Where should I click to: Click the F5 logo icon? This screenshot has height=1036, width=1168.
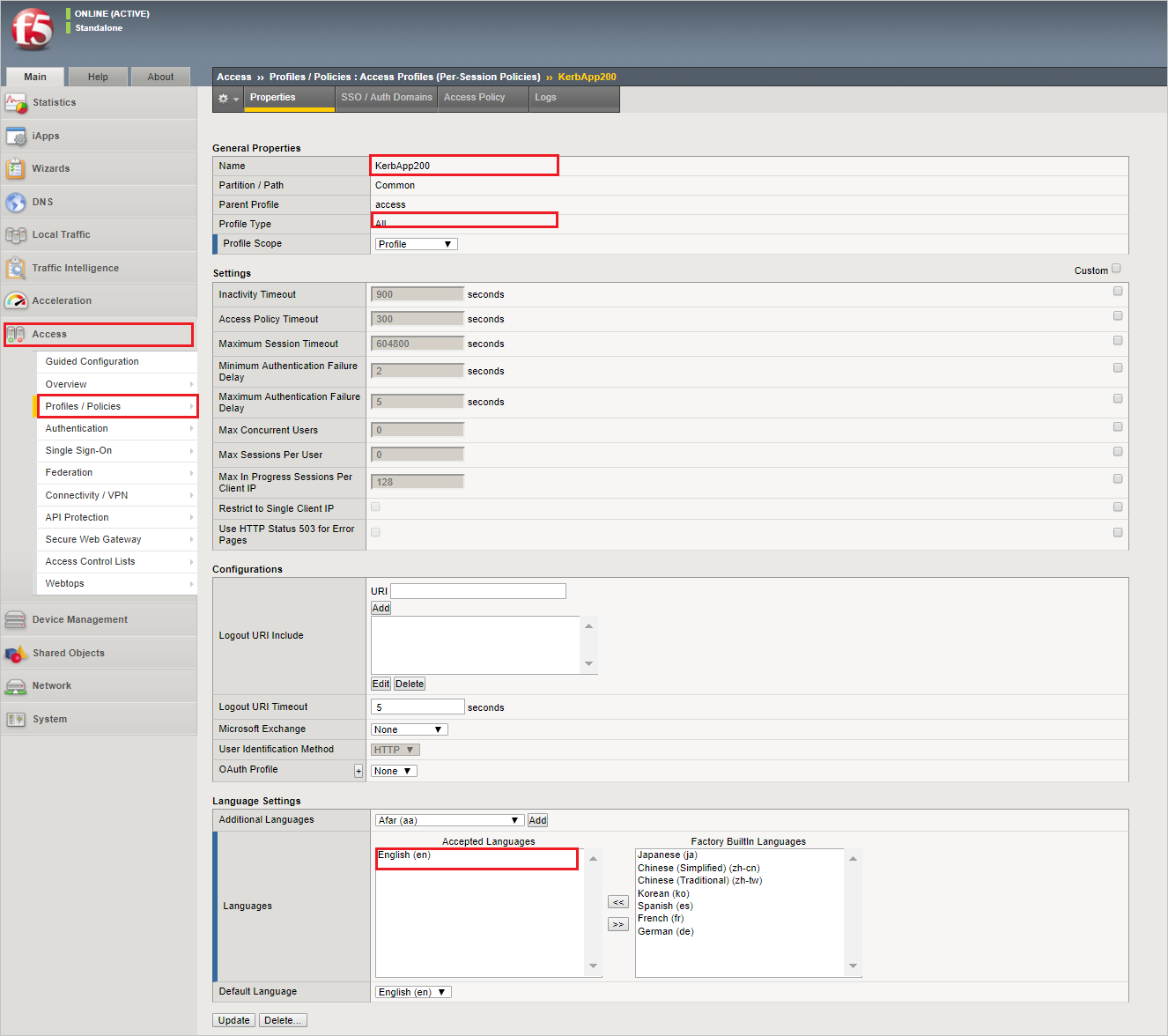point(33,29)
